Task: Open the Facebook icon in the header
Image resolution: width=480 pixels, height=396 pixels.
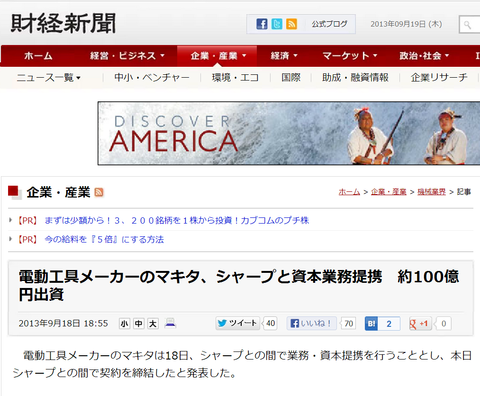Action: (x=262, y=24)
